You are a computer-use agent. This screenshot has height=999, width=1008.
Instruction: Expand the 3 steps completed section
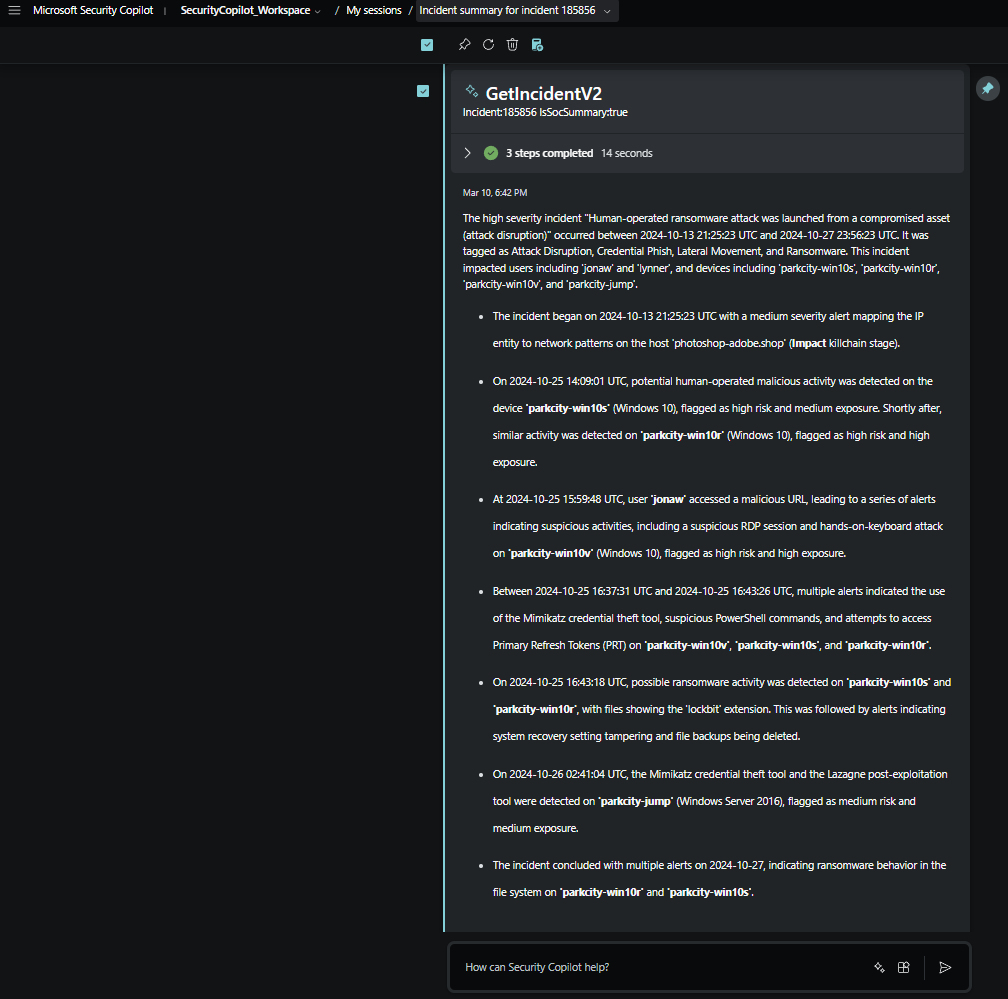pos(467,153)
